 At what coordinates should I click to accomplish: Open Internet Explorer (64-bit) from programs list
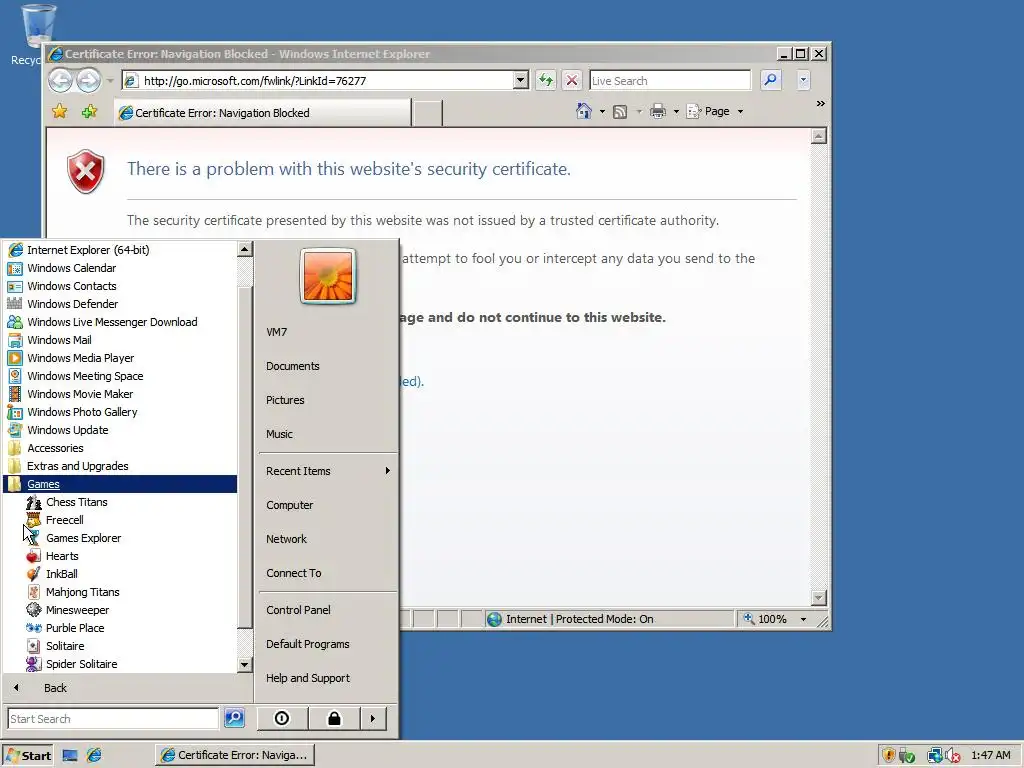pyautogui.click(x=88, y=250)
